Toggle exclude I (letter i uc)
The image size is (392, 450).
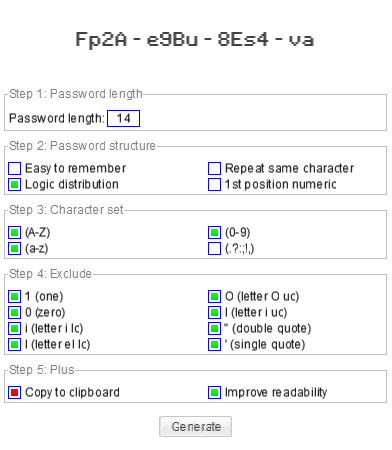214,312
